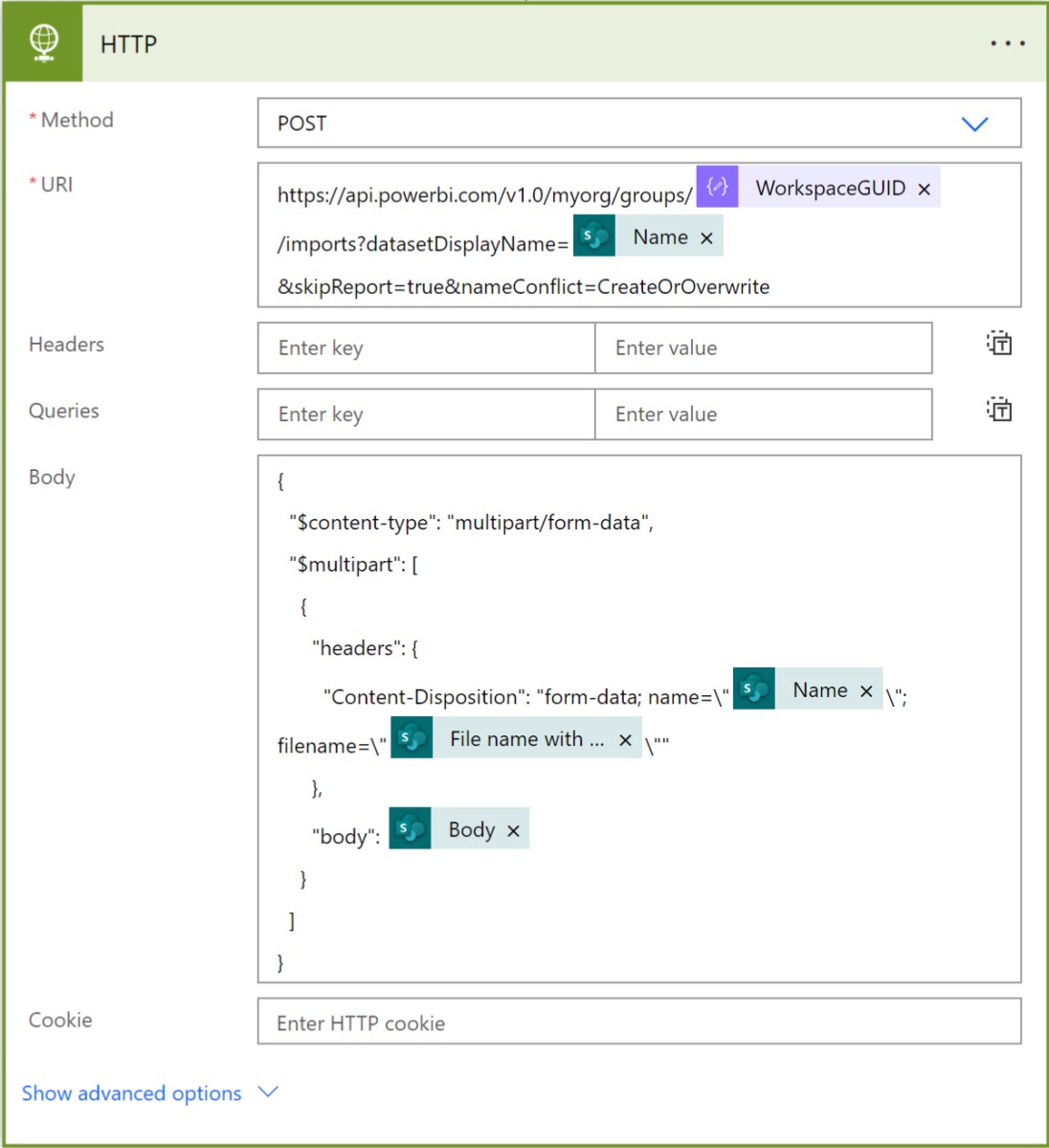Switch Headers to text mode

998,344
